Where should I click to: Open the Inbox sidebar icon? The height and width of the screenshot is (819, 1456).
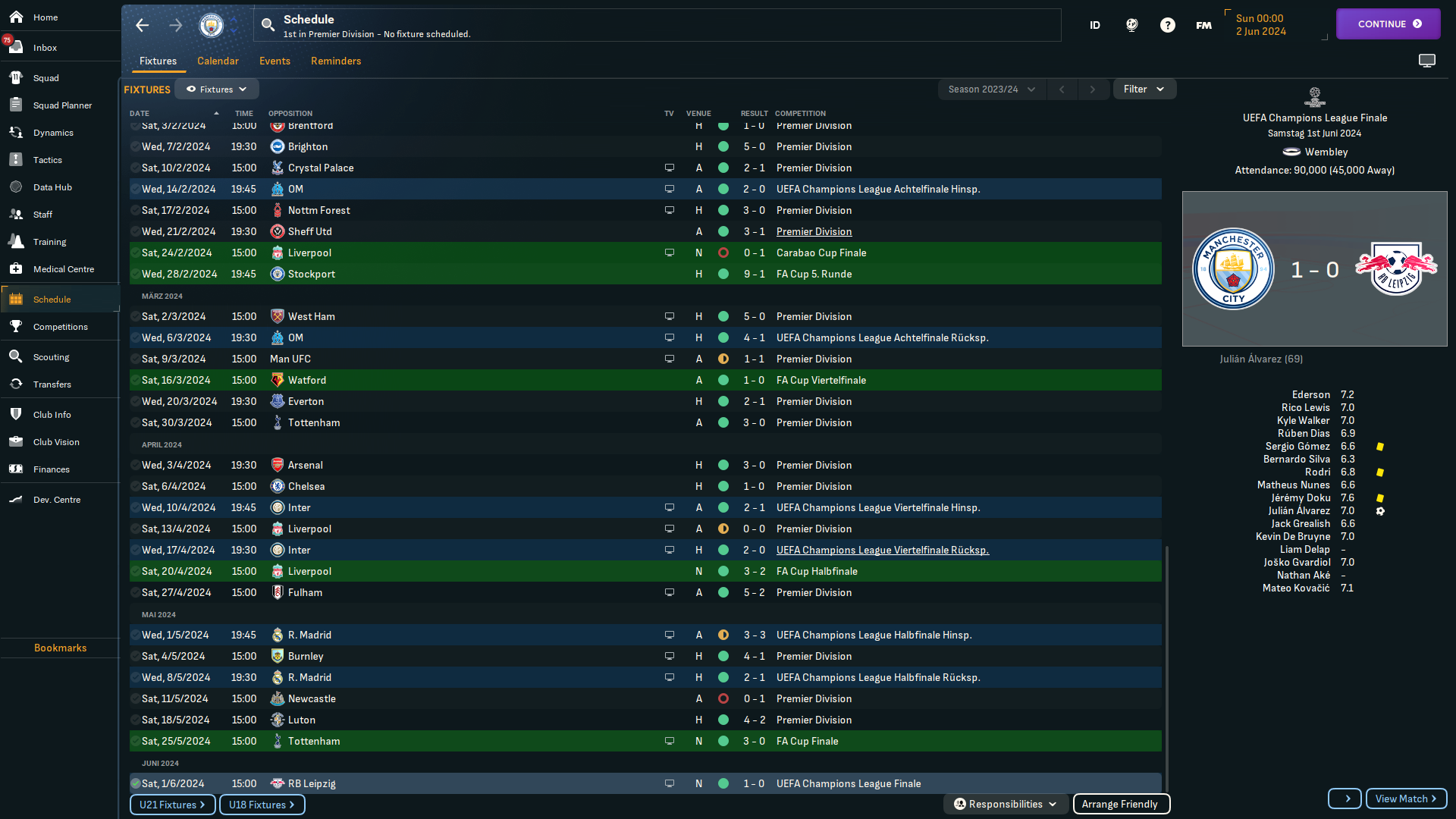pos(16,47)
